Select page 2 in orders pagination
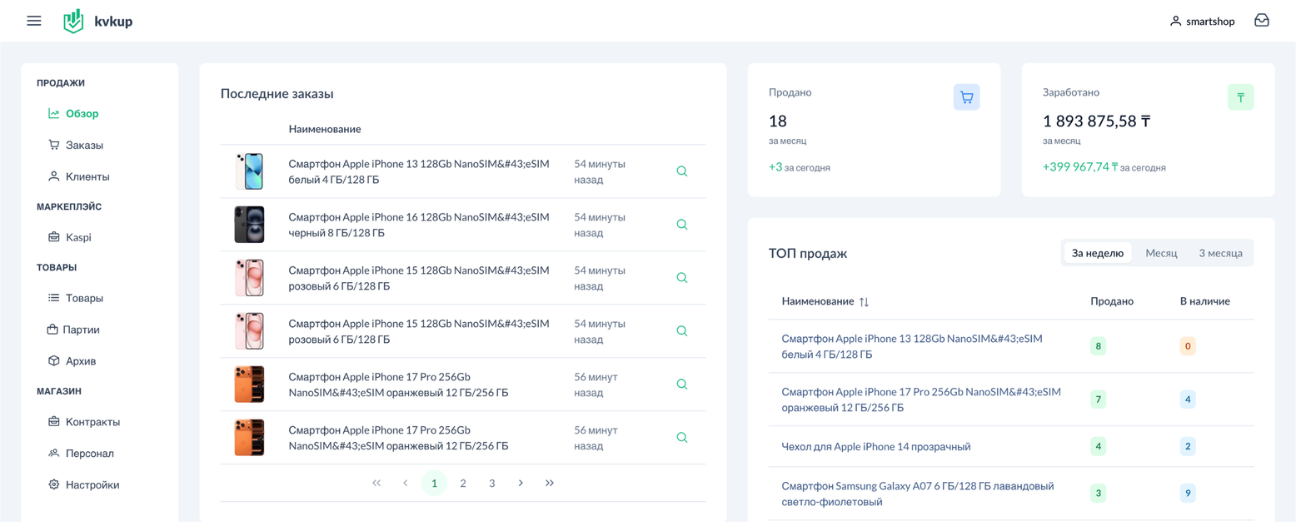The width and height of the screenshot is (1296, 522). click(x=463, y=483)
